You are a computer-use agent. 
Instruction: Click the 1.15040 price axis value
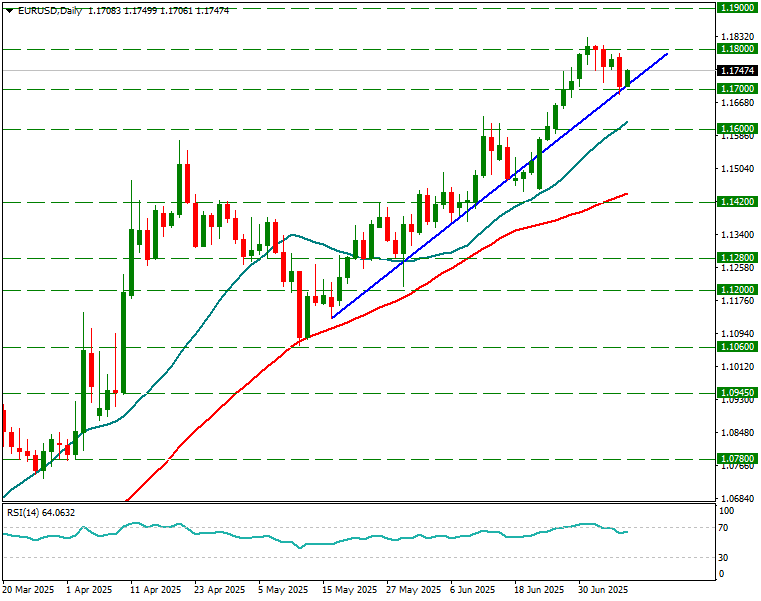pyautogui.click(x=738, y=168)
